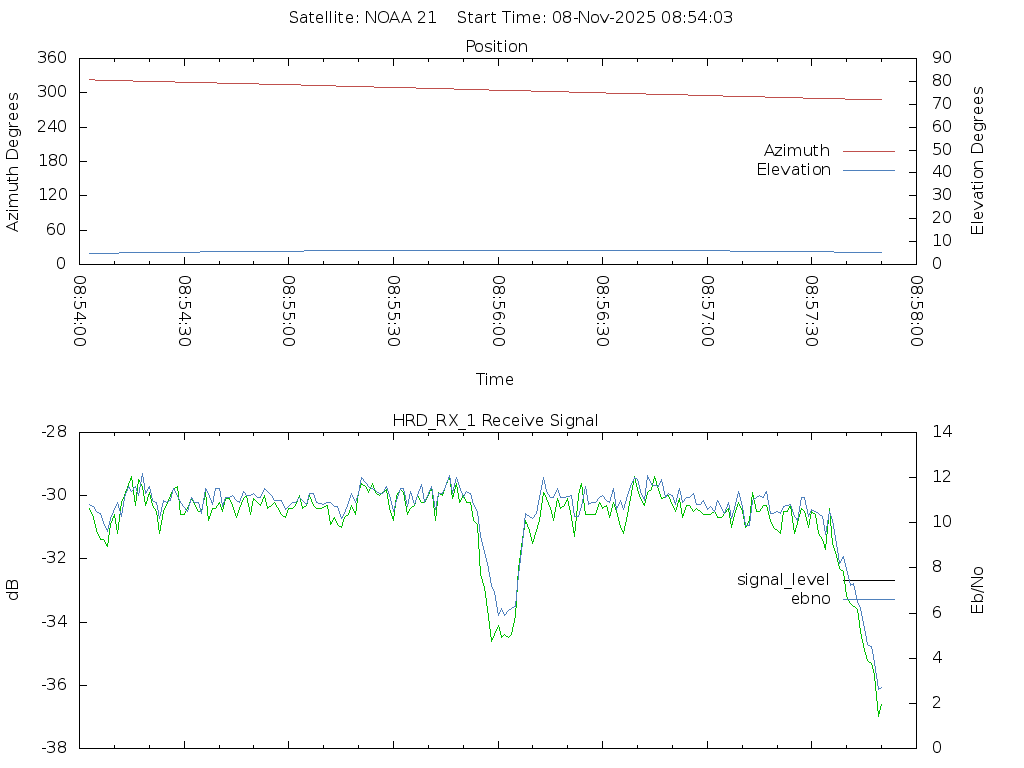Click the 08:58:00 time tick label
The image size is (1024, 768).
pos(916,311)
